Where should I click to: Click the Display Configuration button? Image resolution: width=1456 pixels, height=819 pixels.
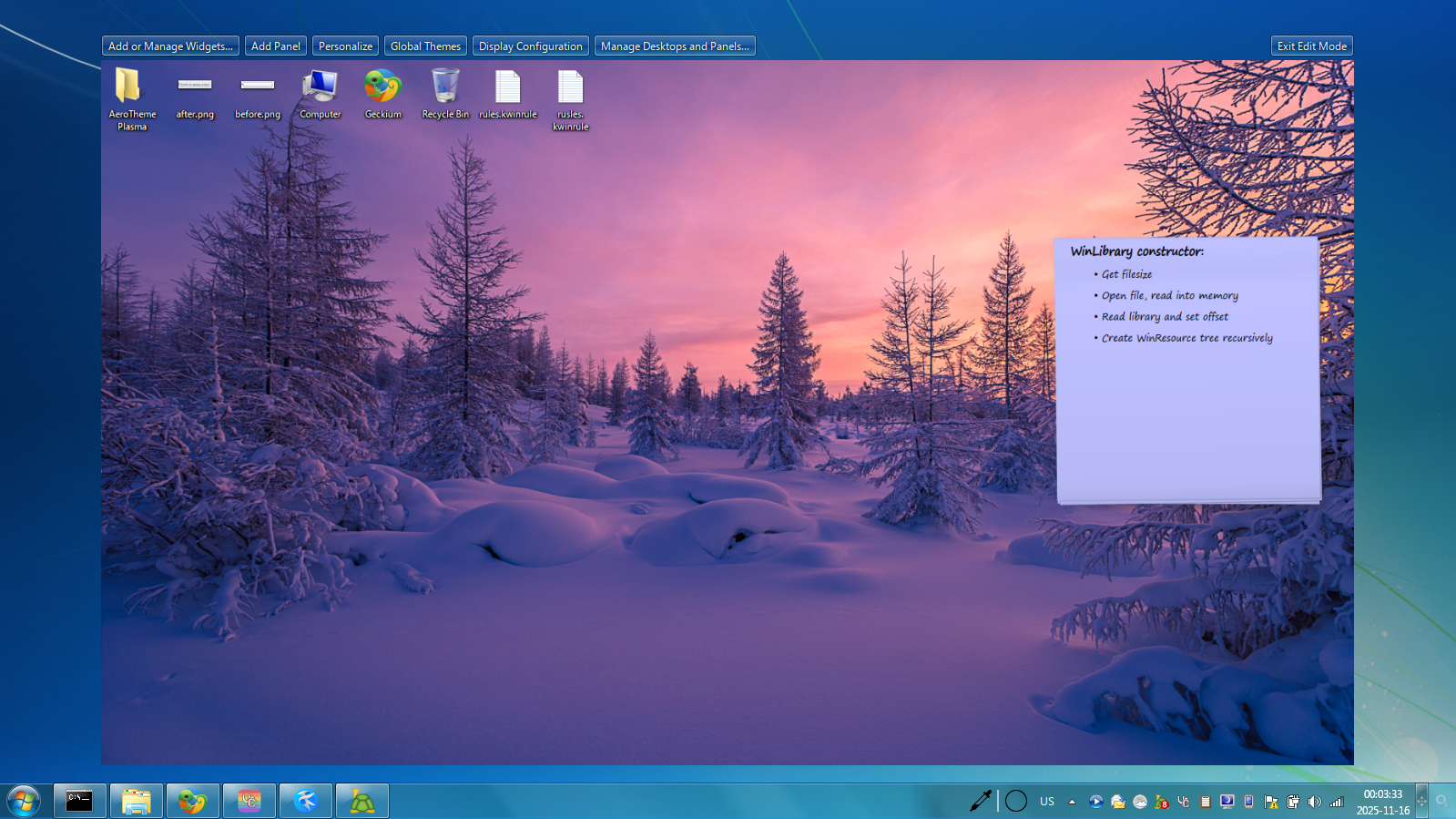coord(530,46)
